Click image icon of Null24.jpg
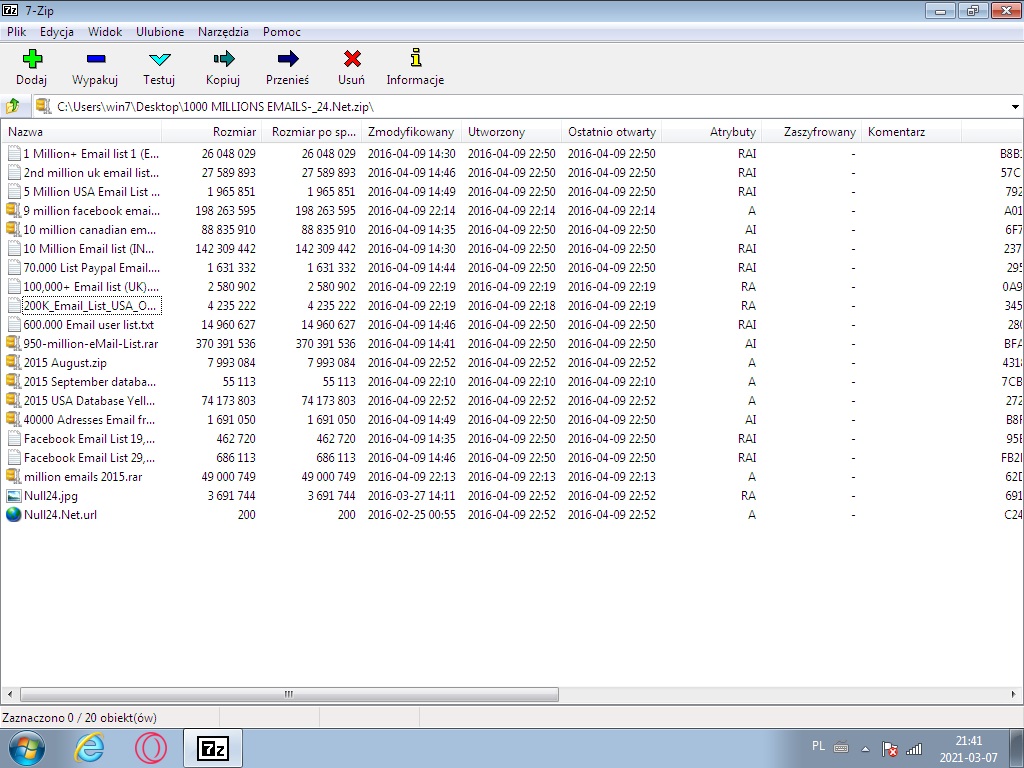Image resolution: width=1024 pixels, height=768 pixels. [x=14, y=496]
